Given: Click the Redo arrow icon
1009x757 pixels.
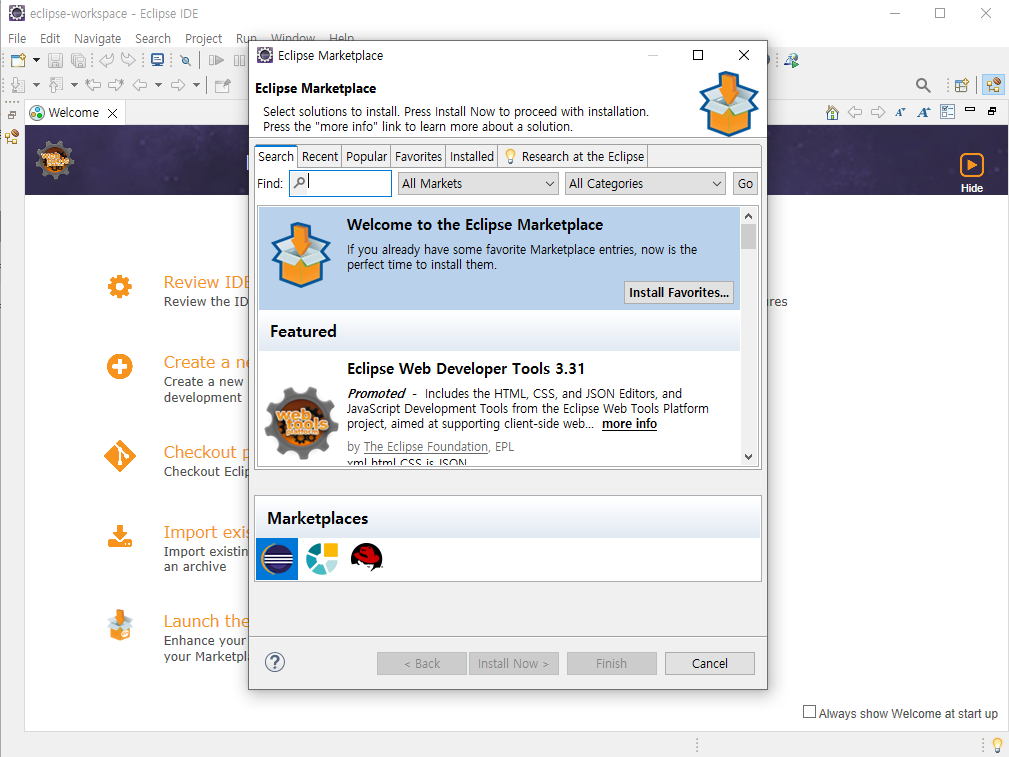Looking at the screenshot, I should coord(129,60).
